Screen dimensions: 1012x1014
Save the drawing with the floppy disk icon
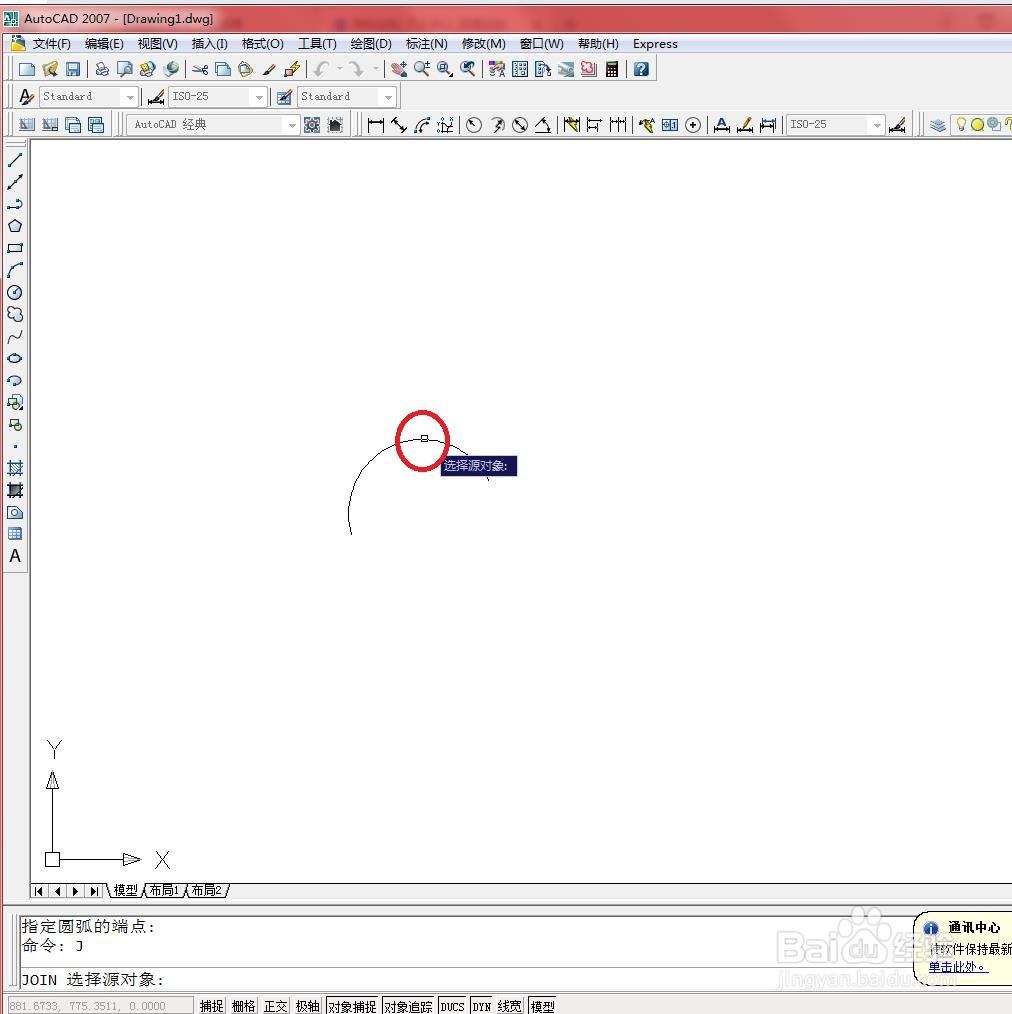pos(73,69)
